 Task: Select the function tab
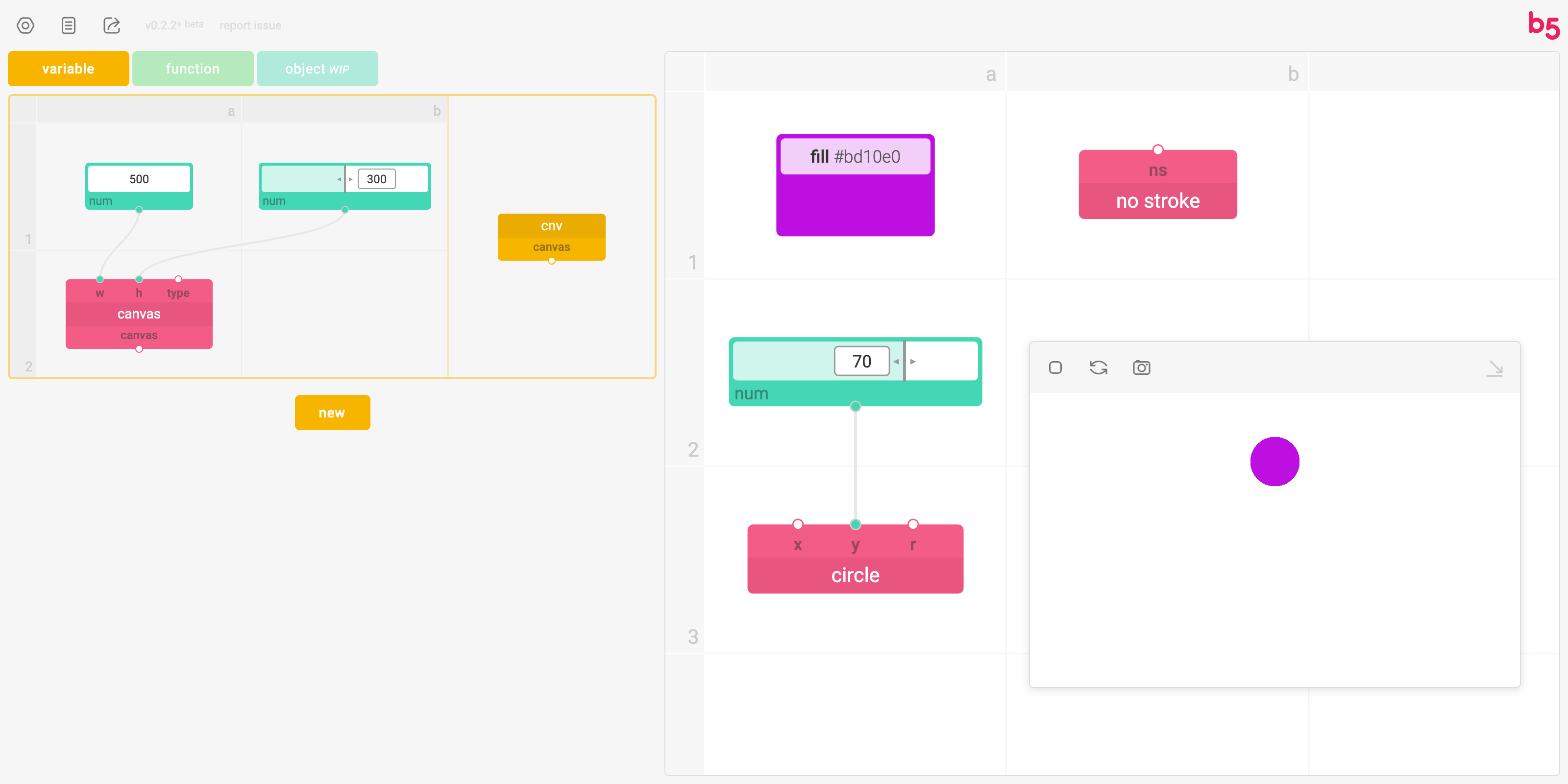click(192, 68)
